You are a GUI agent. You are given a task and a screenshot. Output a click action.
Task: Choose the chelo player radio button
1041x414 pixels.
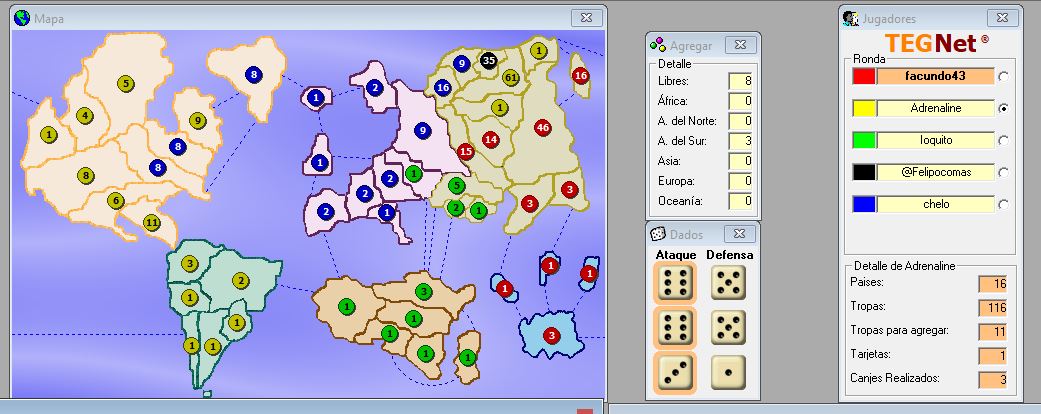click(x=1003, y=204)
